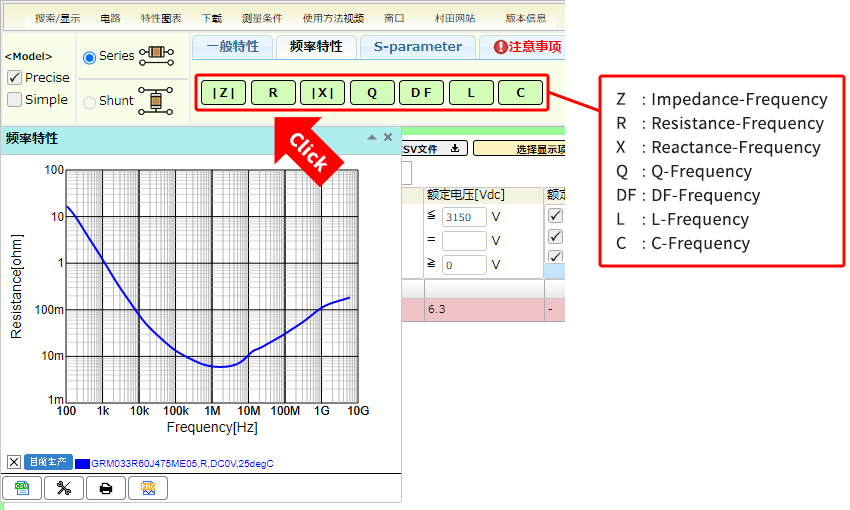
Task: Select the Shunt circuit radio button
Action: coord(90,101)
